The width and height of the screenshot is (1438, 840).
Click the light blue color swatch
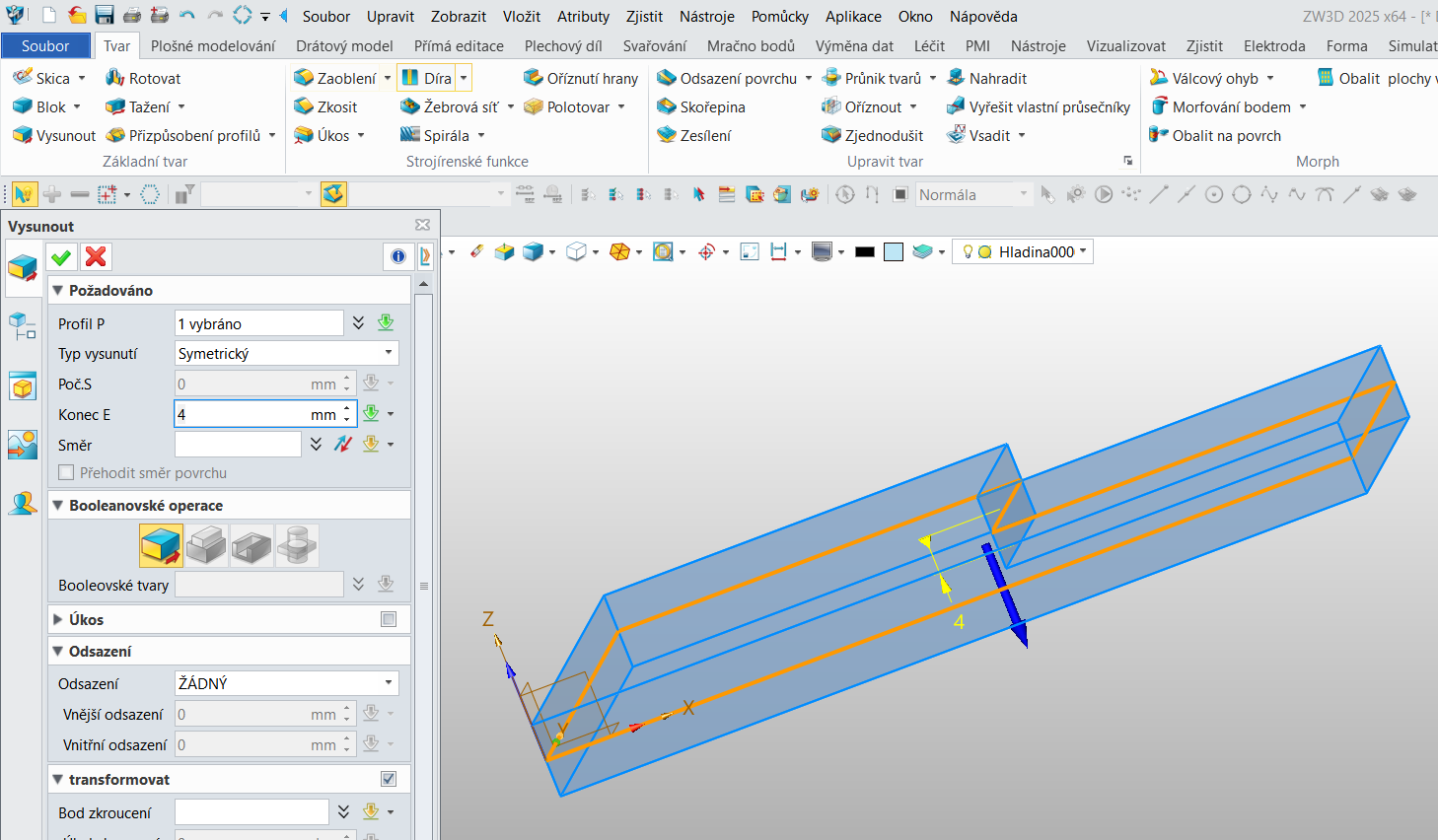coord(894,252)
